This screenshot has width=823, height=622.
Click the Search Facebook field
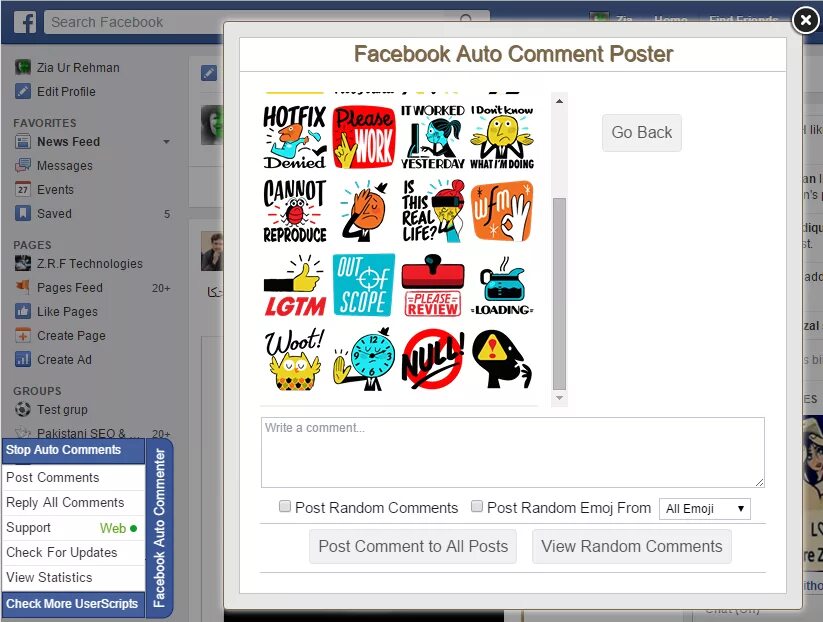(x=267, y=22)
